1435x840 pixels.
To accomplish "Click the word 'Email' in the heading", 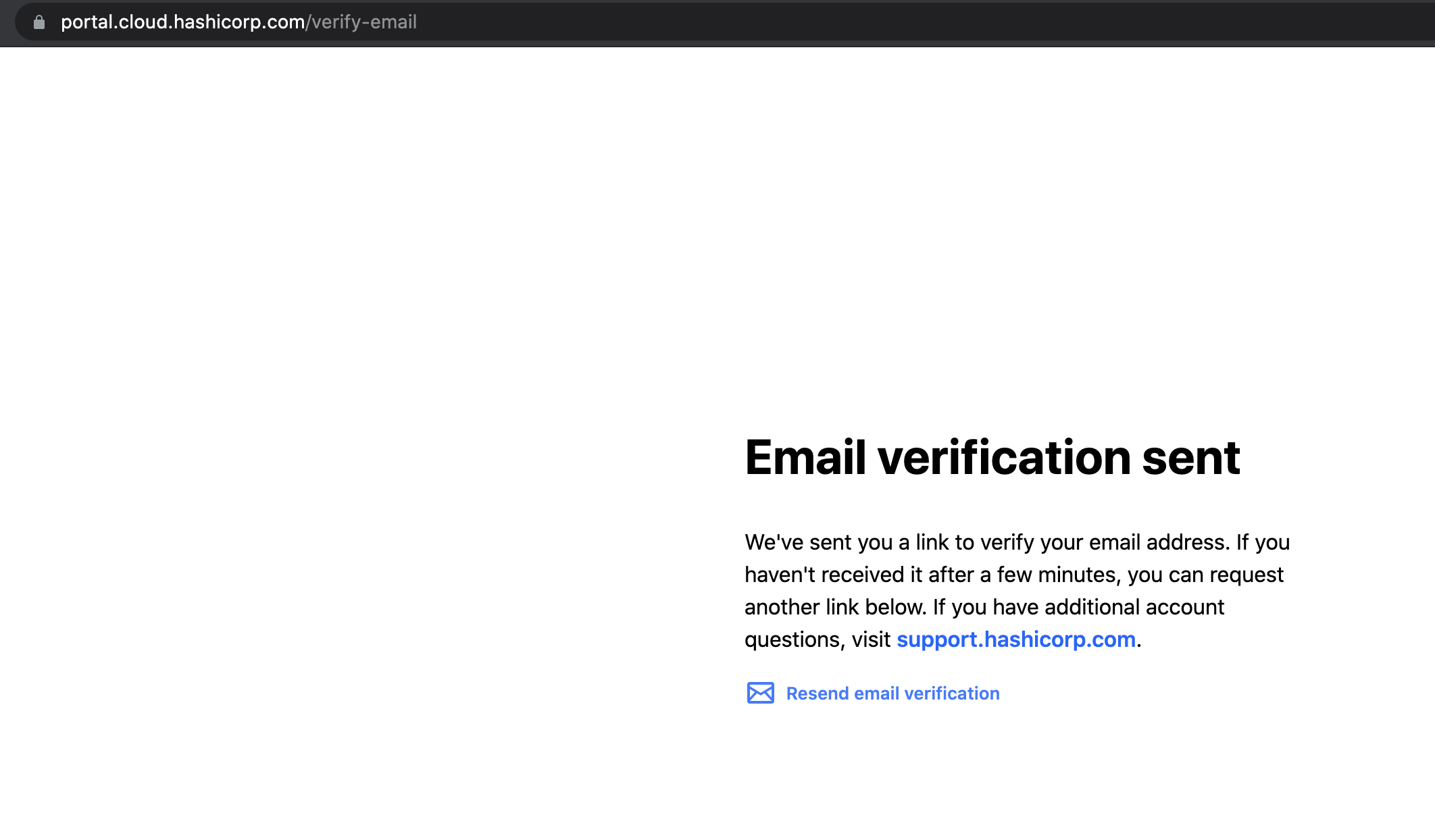I will pos(805,458).
